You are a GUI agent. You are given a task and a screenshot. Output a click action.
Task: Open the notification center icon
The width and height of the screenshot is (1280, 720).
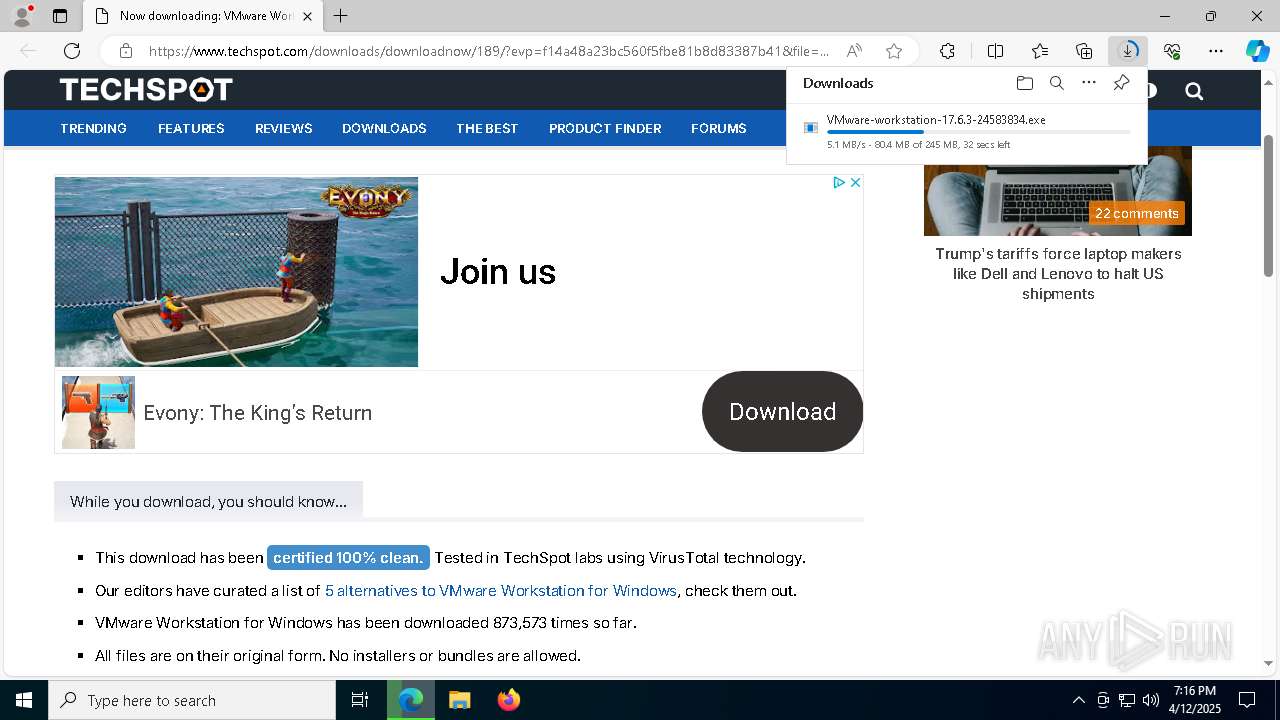pos(1248,700)
